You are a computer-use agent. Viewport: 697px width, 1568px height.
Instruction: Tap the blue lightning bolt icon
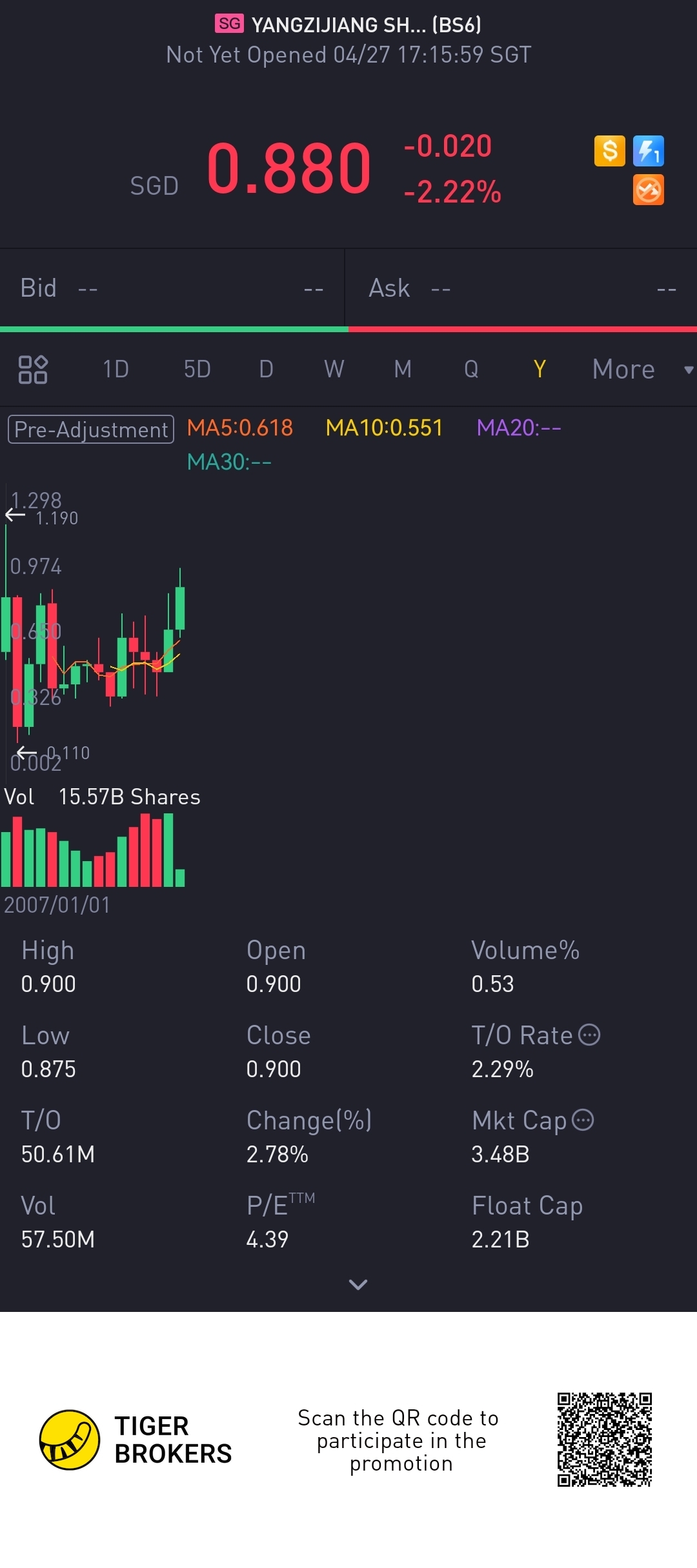(648, 152)
